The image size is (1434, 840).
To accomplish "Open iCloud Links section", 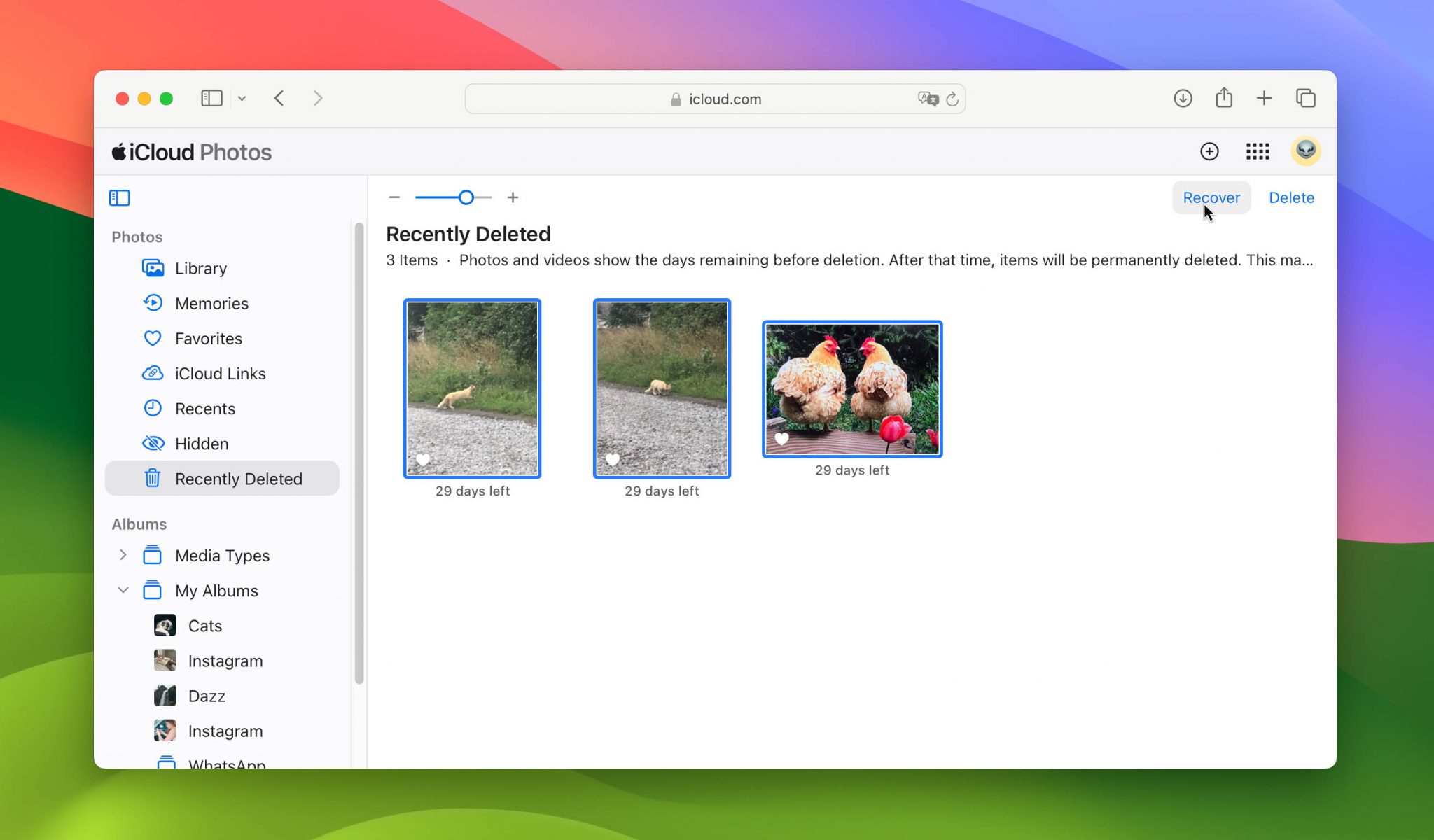I will [x=220, y=373].
